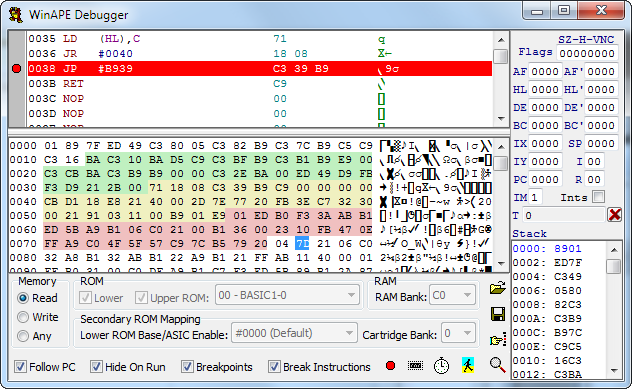The height and width of the screenshot is (389, 632).
Task: Toggle the breakpoint marker at line 0038
Action: (17, 69)
